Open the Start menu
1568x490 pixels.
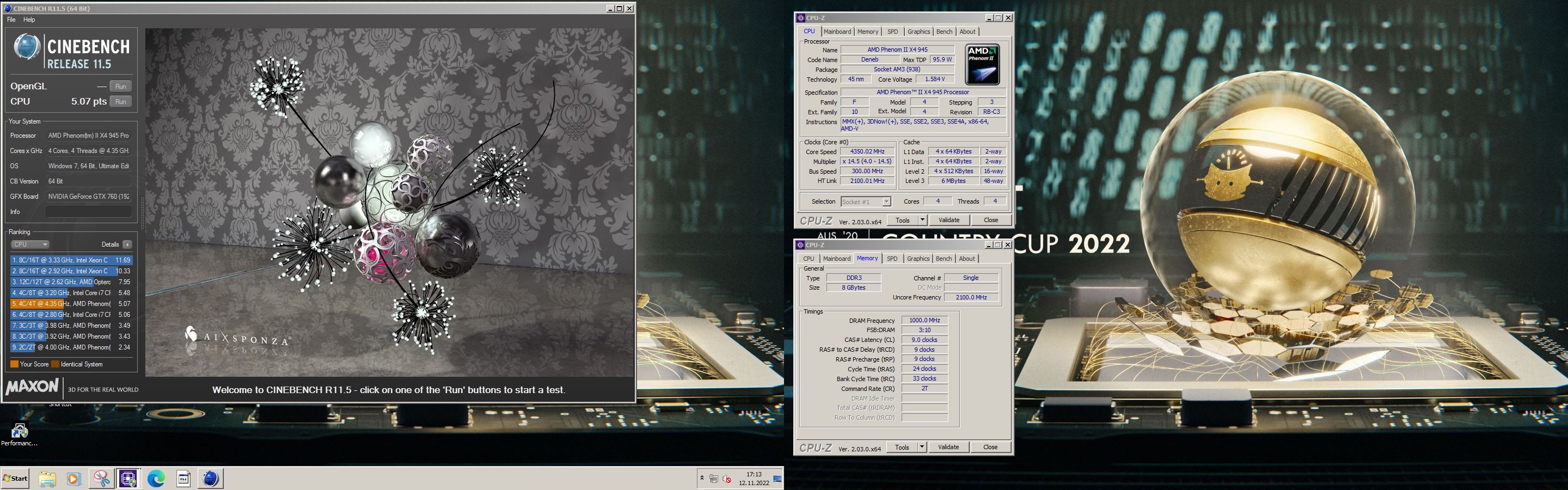click(x=15, y=479)
